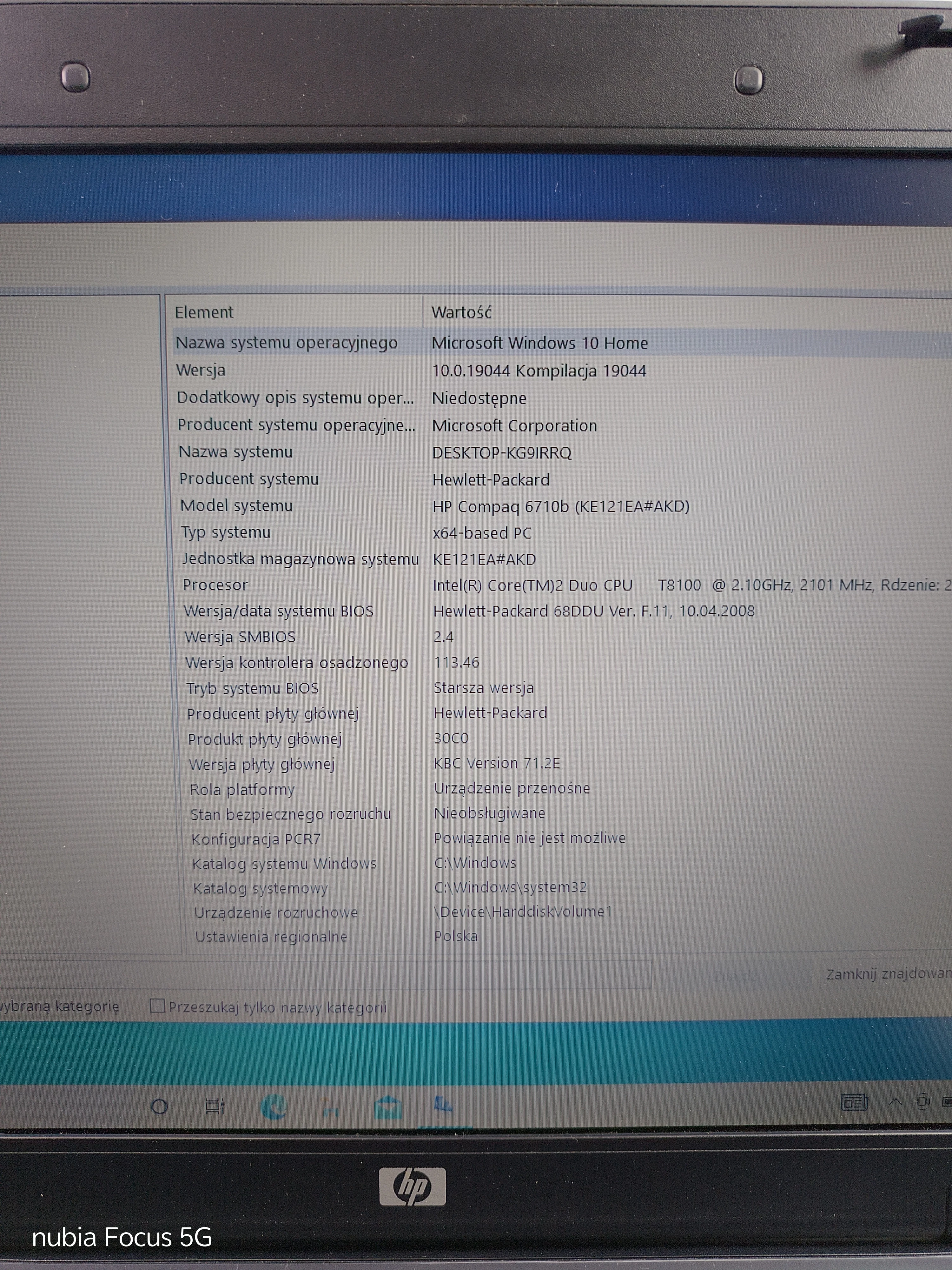The height and width of the screenshot is (1270, 952).
Task: Click the tray icon next to chevron
Action: [923, 1102]
